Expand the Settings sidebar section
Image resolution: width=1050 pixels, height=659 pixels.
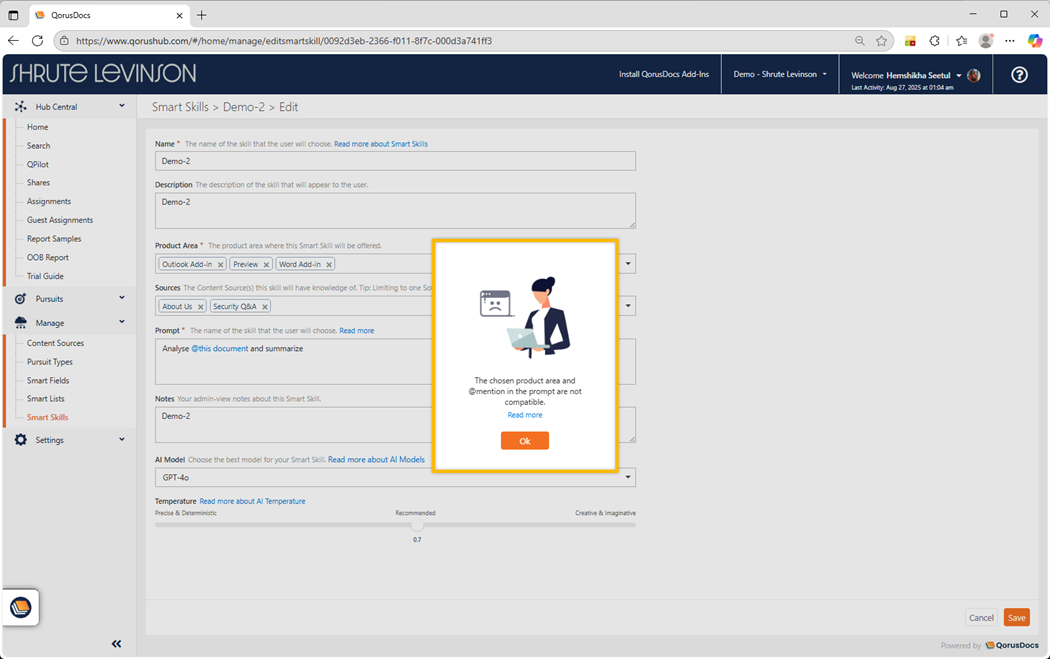click(122, 440)
